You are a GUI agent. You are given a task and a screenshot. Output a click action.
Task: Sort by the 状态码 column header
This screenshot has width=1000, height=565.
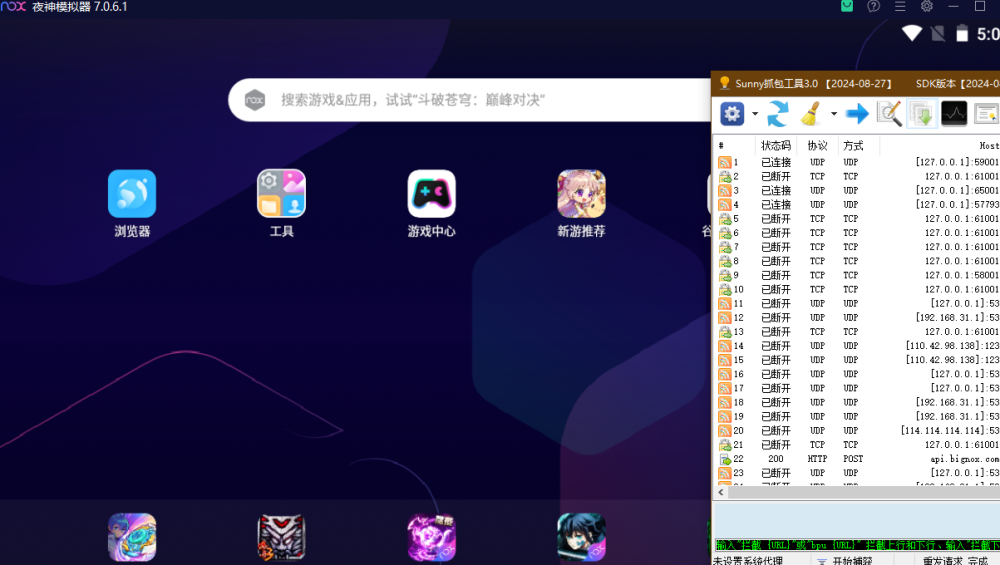pos(776,145)
